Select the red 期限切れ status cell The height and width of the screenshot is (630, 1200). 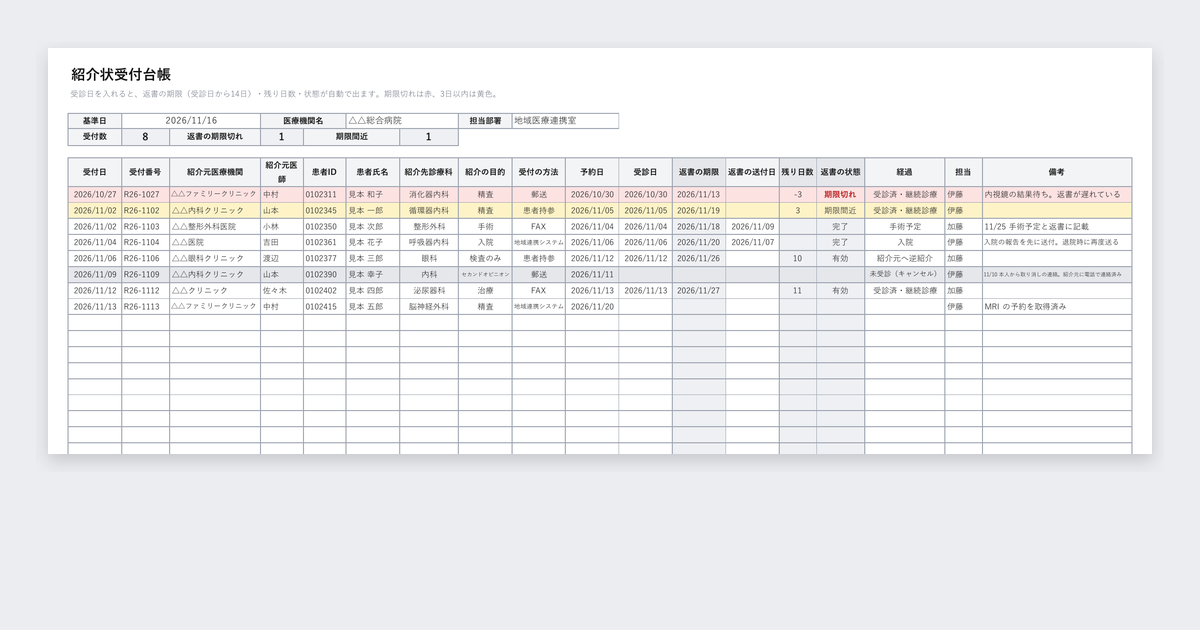[x=840, y=195]
